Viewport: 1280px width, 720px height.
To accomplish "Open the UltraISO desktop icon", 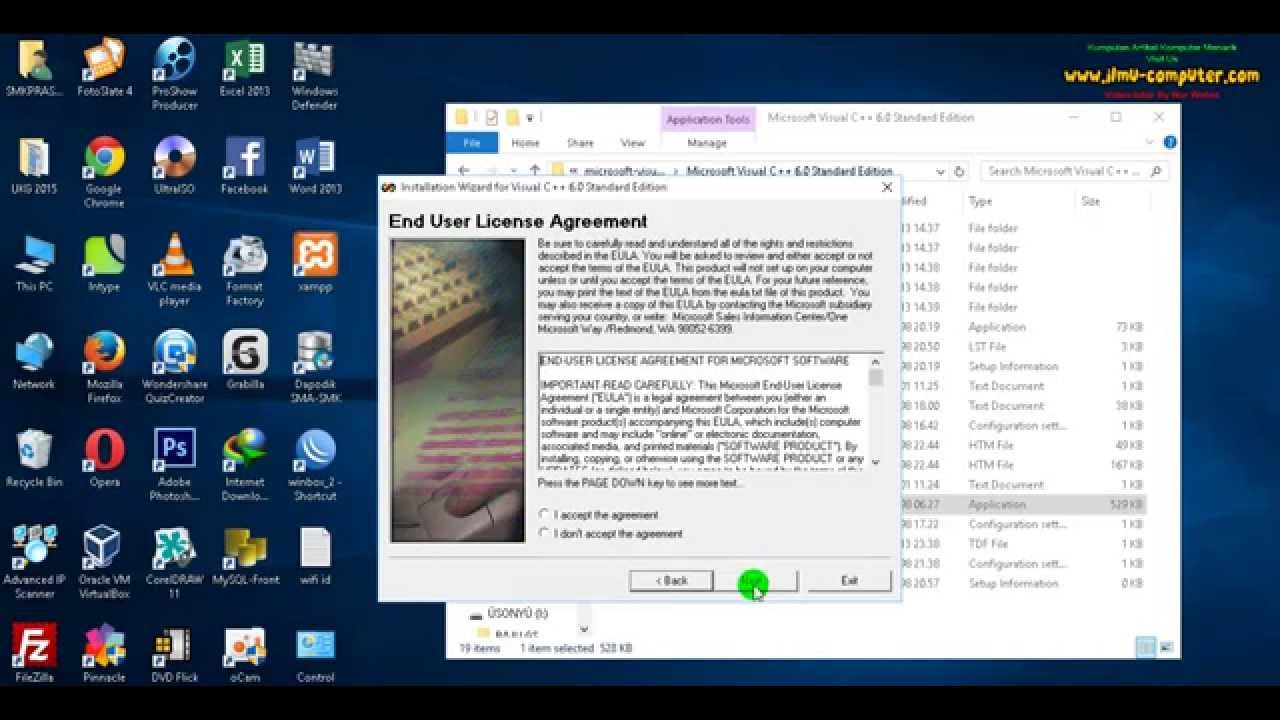I will pos(175,166).
